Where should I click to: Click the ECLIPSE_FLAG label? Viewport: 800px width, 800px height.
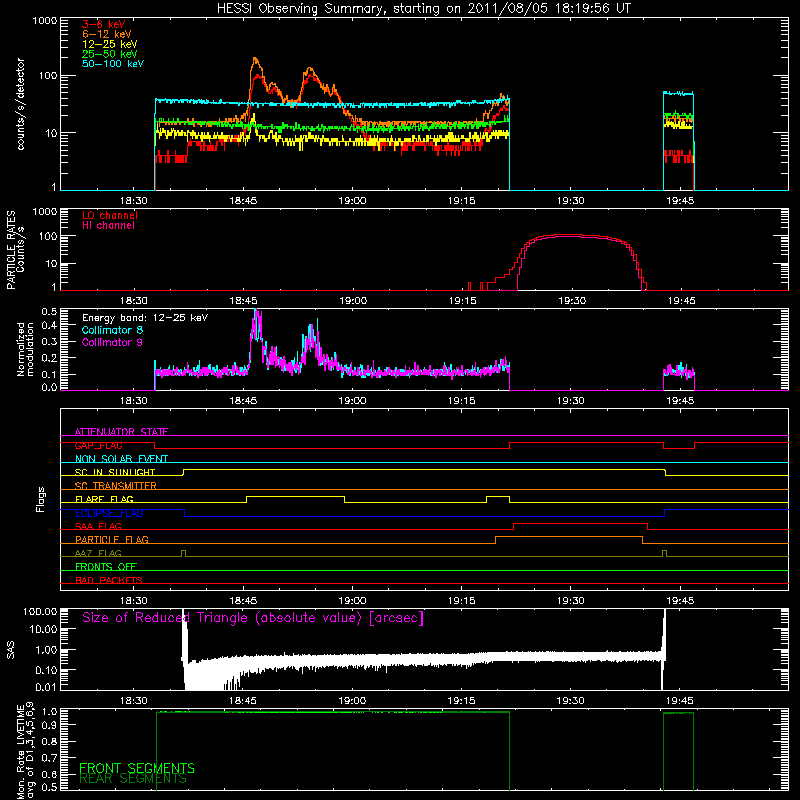[x=109, y=513]
